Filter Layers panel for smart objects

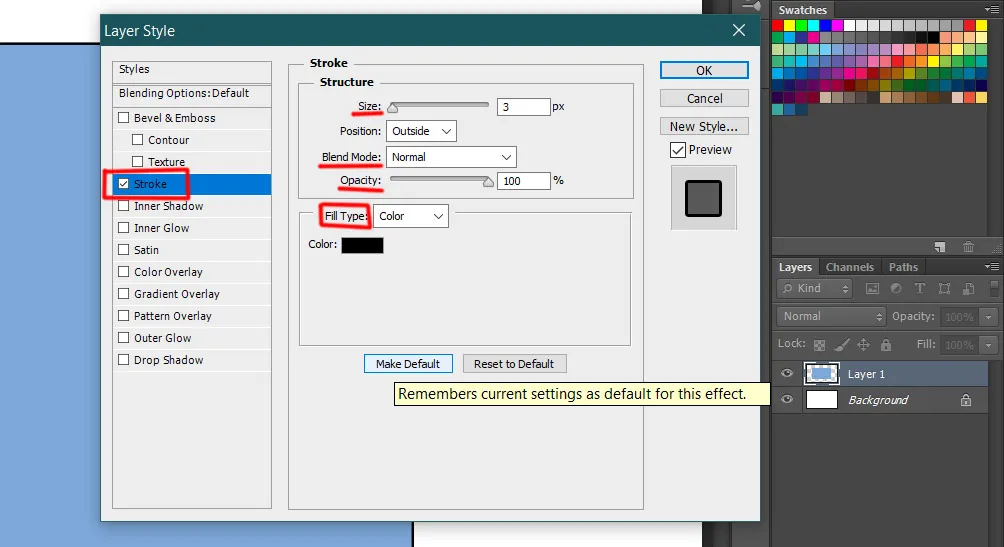coord(968,289)
